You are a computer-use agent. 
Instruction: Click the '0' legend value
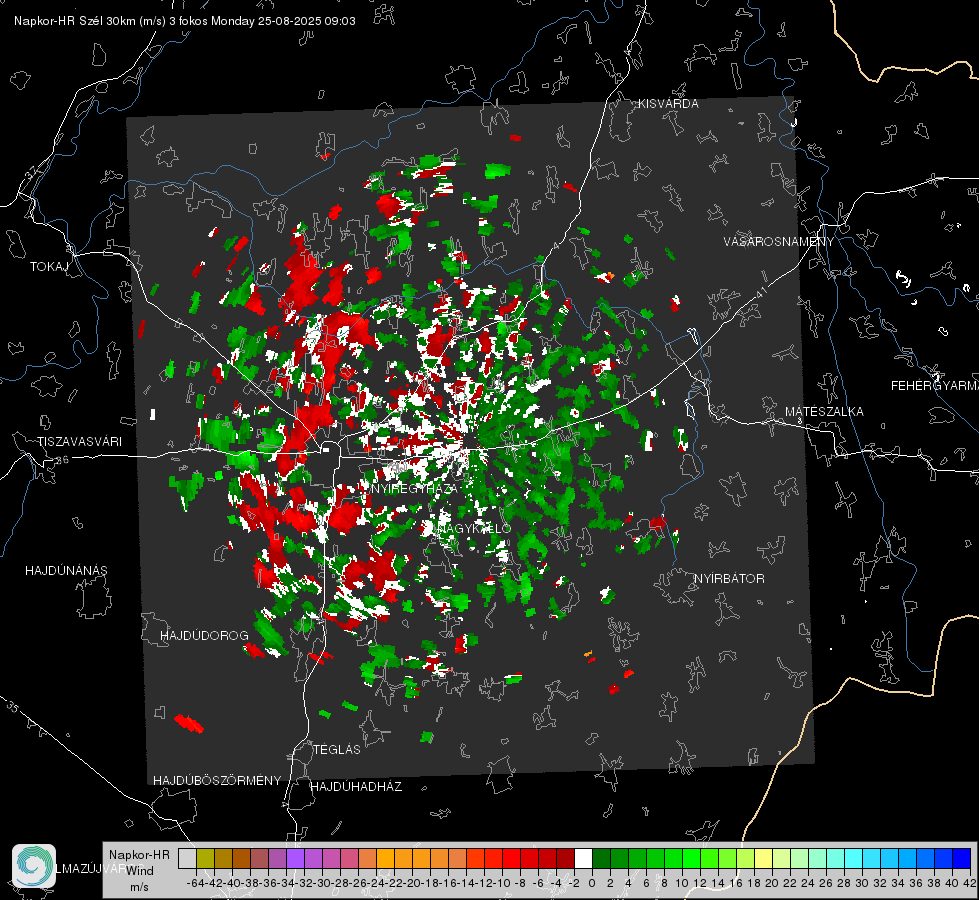(x=592, y=883)
